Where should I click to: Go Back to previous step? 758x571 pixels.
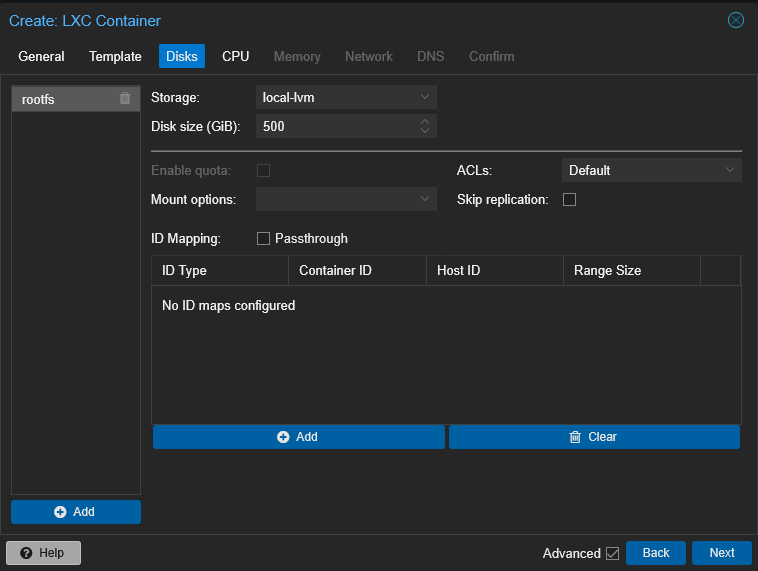[656, 553]
